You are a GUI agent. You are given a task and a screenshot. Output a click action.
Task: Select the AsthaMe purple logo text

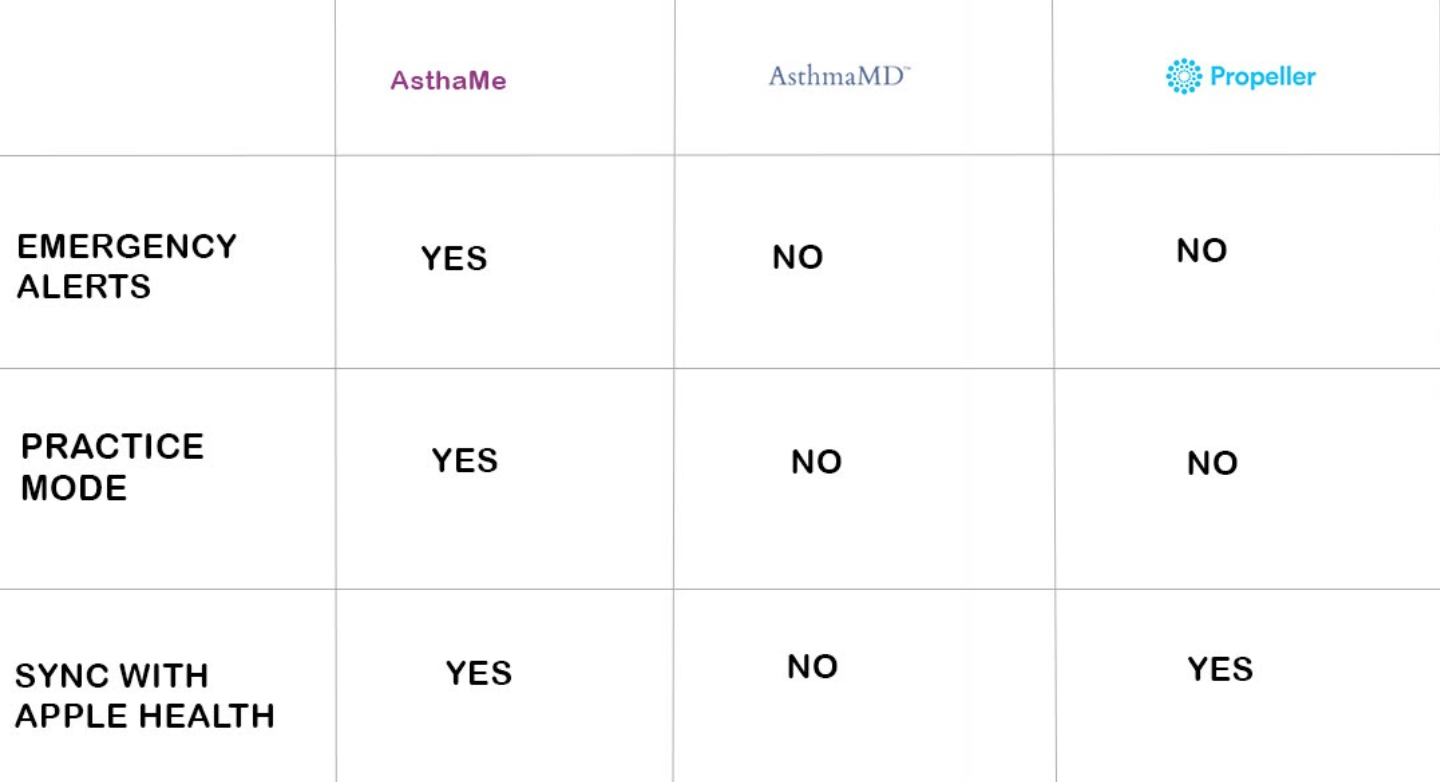coord(448,81)
